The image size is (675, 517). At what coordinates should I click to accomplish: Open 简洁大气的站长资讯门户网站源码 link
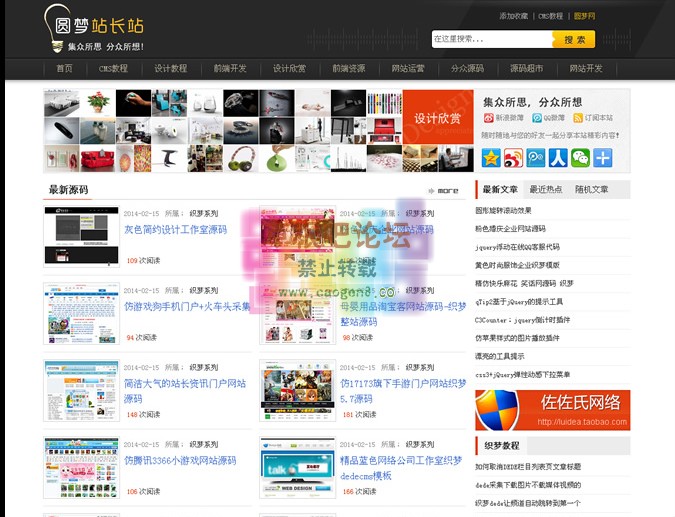(x=185, y=391)
